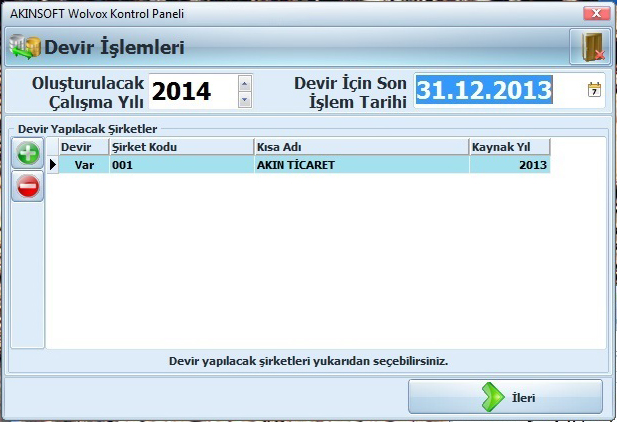617x422 pixels.
Task: Select the Var cell in Devir column
Action: click(84, 165)
